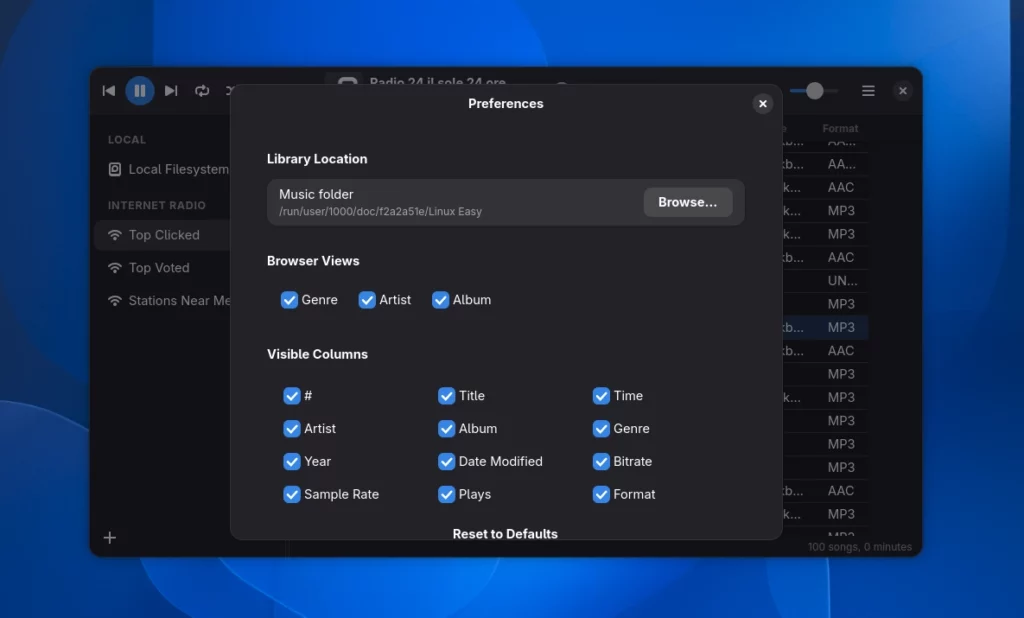Uncheck the Bitrate visible column
Screen dimensions: 1024x618
click(601, 461)
